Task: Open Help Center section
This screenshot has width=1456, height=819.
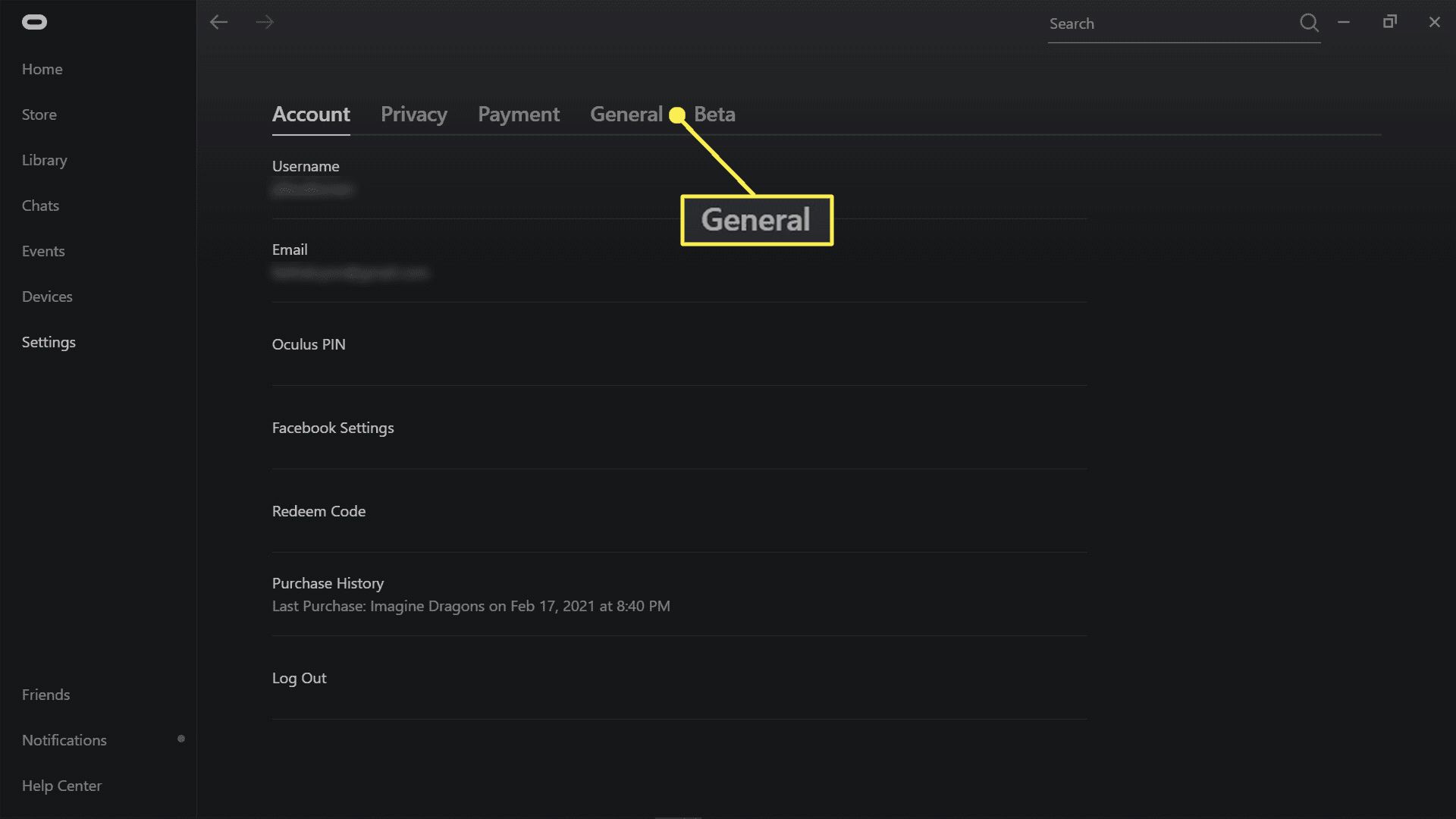Action: pos(62,786)
